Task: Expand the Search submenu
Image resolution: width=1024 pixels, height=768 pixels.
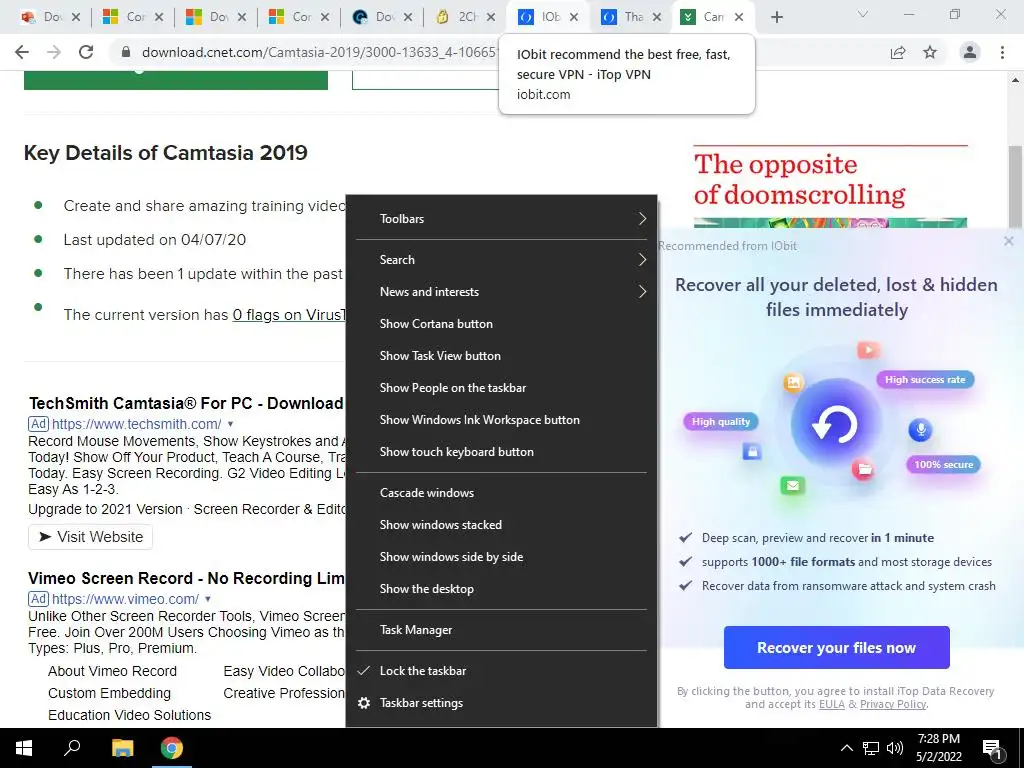Action: click(x=502, y=260)
